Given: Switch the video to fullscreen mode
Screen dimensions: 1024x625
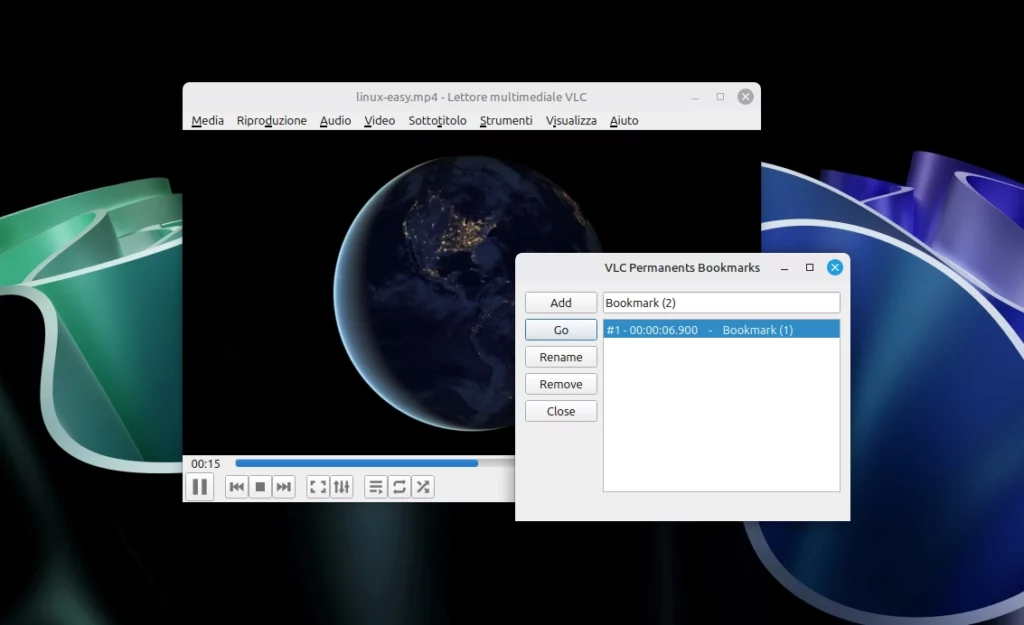Looking at the screenshot, I should click(x=318, y=487).
